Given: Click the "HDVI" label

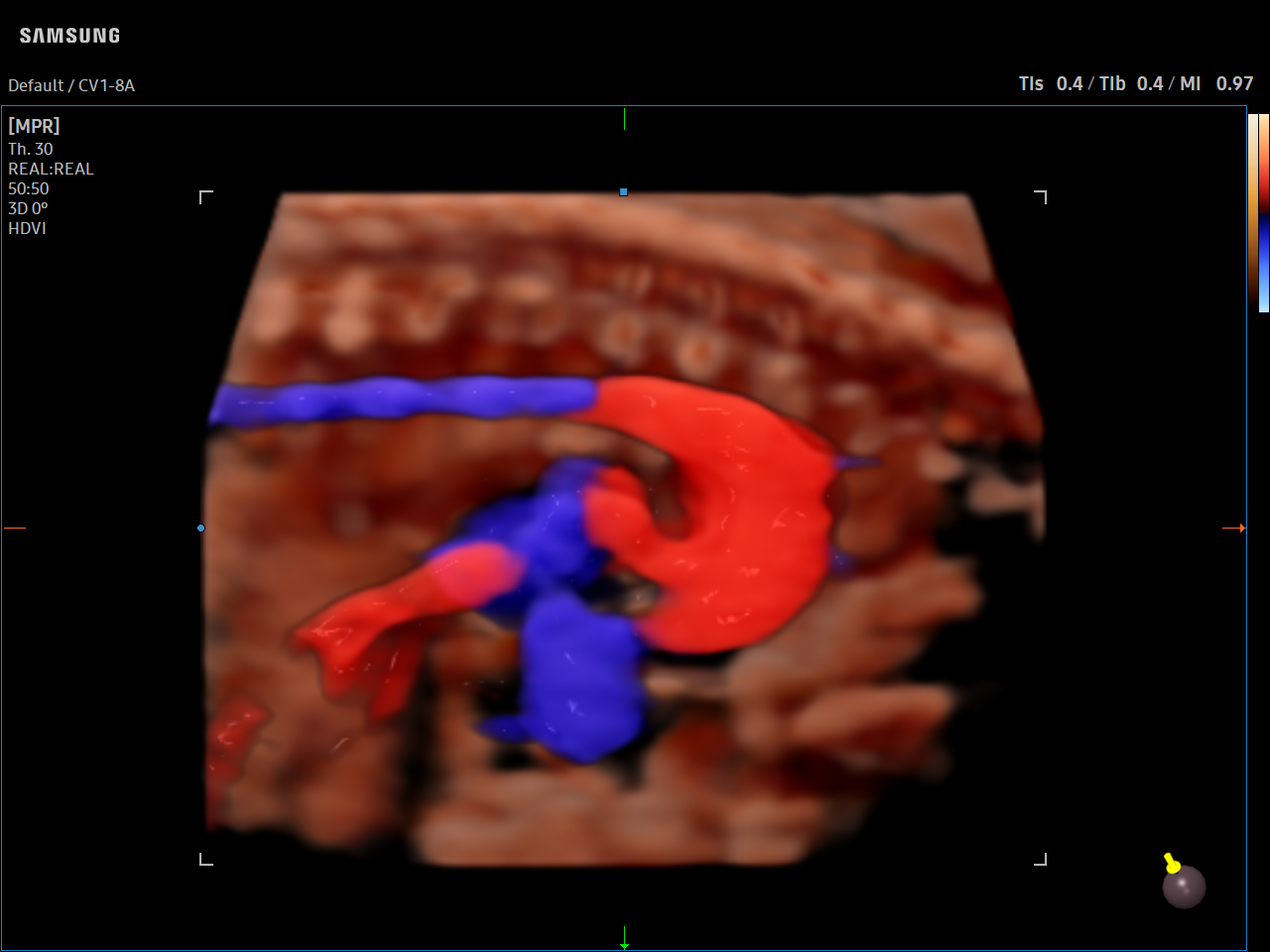Looking at the screenshot, I should [27, 228].
